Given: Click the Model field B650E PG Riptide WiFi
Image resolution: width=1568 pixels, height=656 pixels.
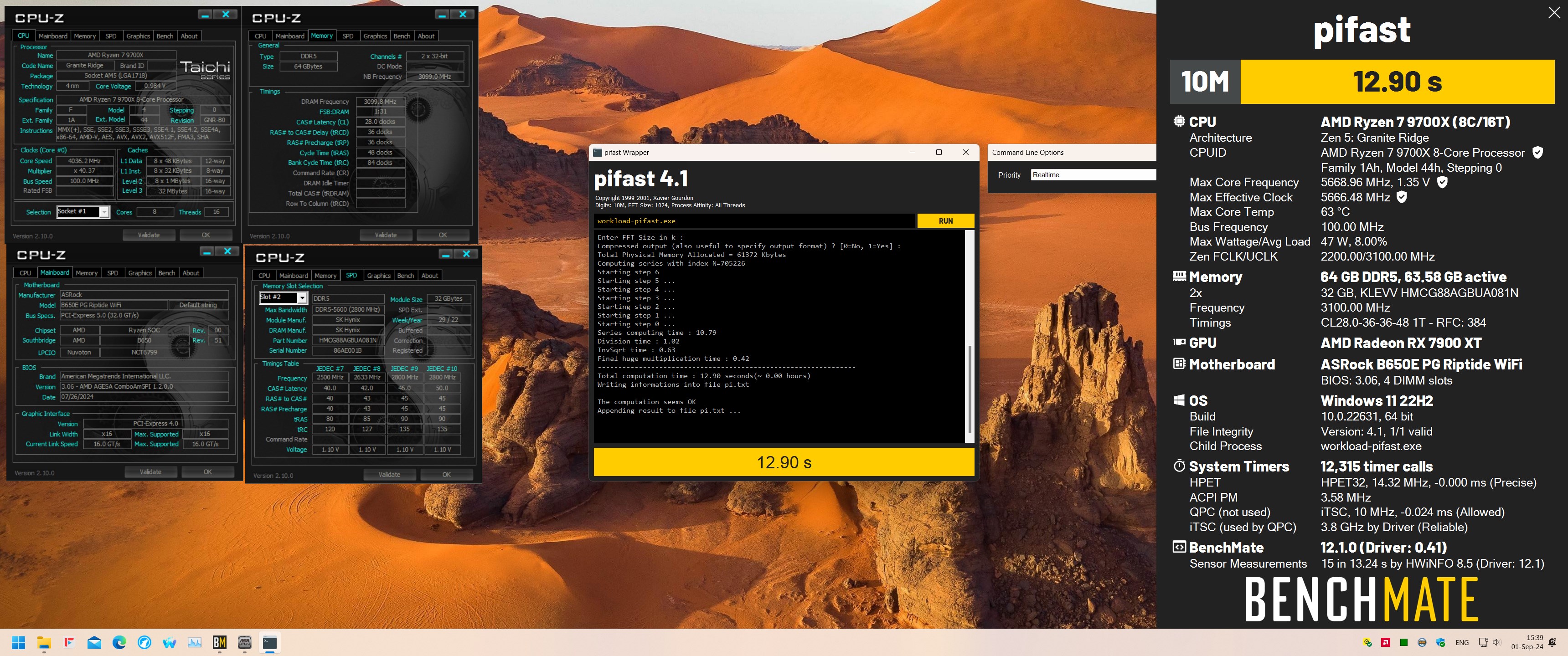Looking at the screenshot, I should click(x=113, y=306).
